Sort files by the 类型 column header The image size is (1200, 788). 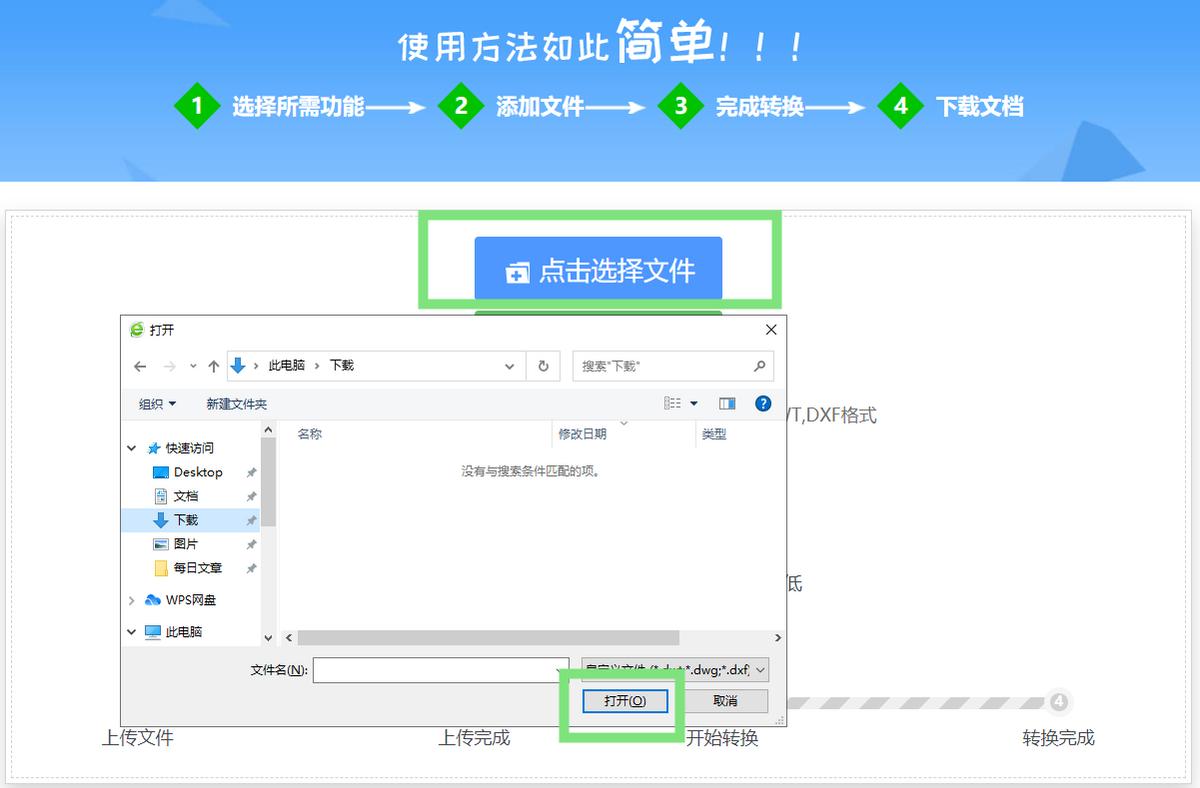[714, 434]
